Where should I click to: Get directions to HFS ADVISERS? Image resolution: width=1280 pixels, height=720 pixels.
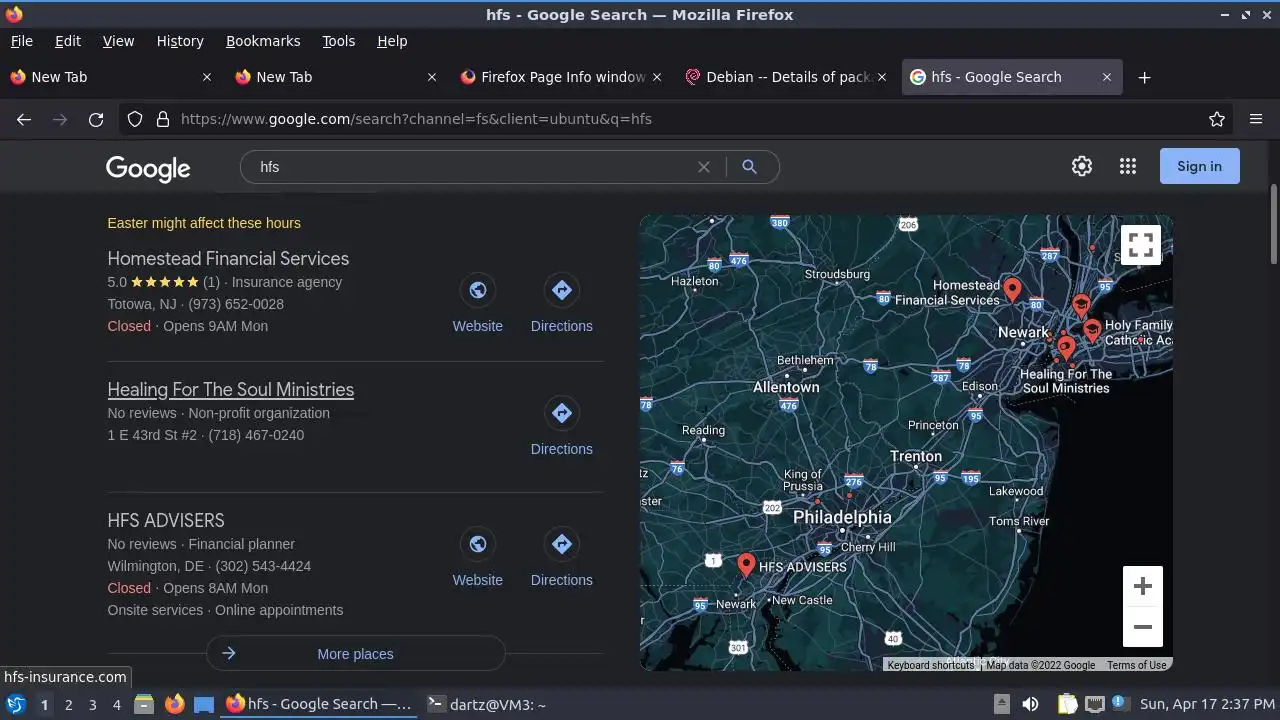(562, 544)
